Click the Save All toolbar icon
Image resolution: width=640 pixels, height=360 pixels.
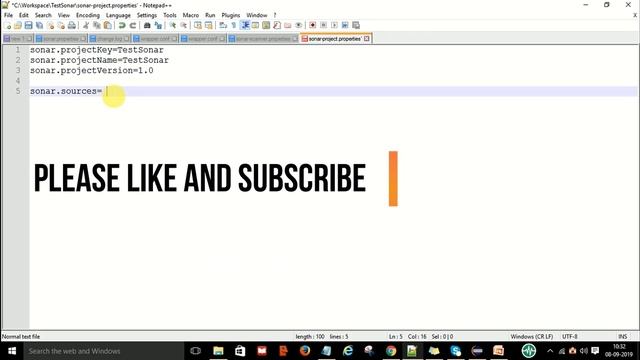(40, 25)
